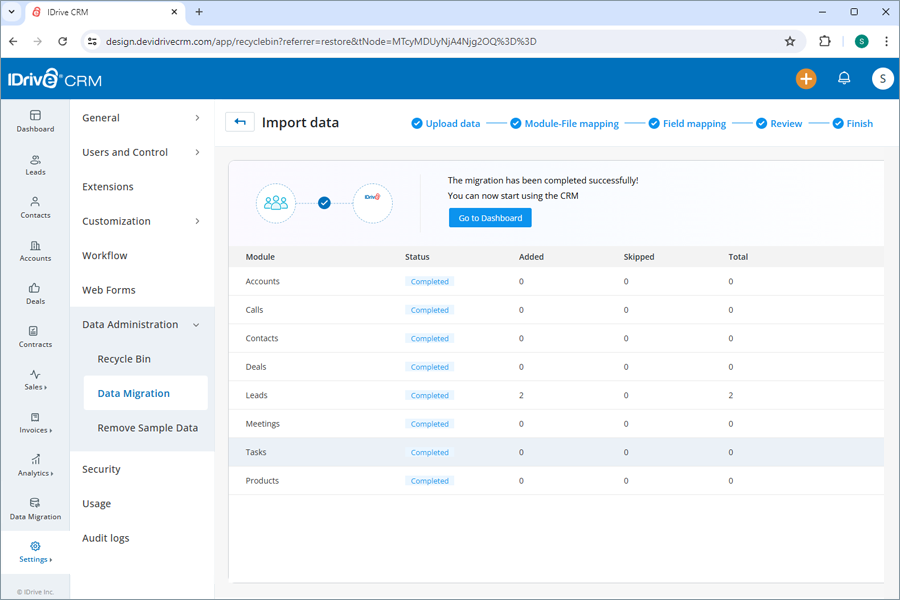Image resolution: width=900 pixels, height=600 pixels.
Task: Open the Recycle Bin menu item
Action: click(124, 358)
